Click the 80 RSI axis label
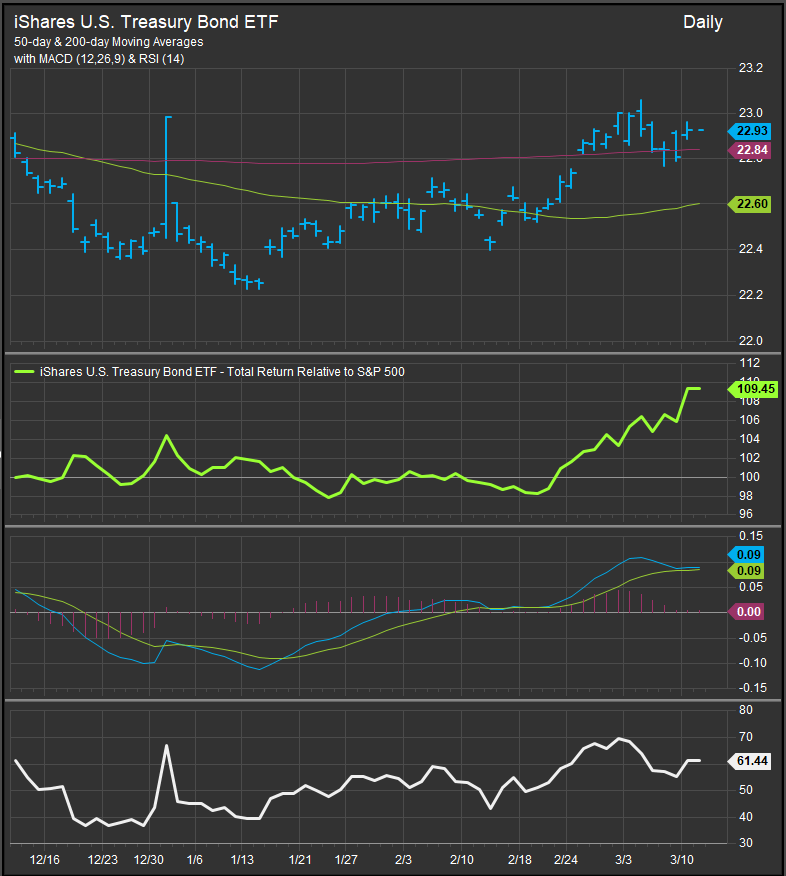786x876 pixels. [746, 710]
